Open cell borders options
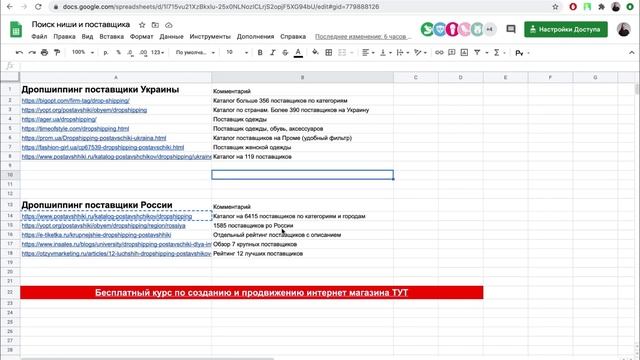640x360 pixels. pos(329,53)
